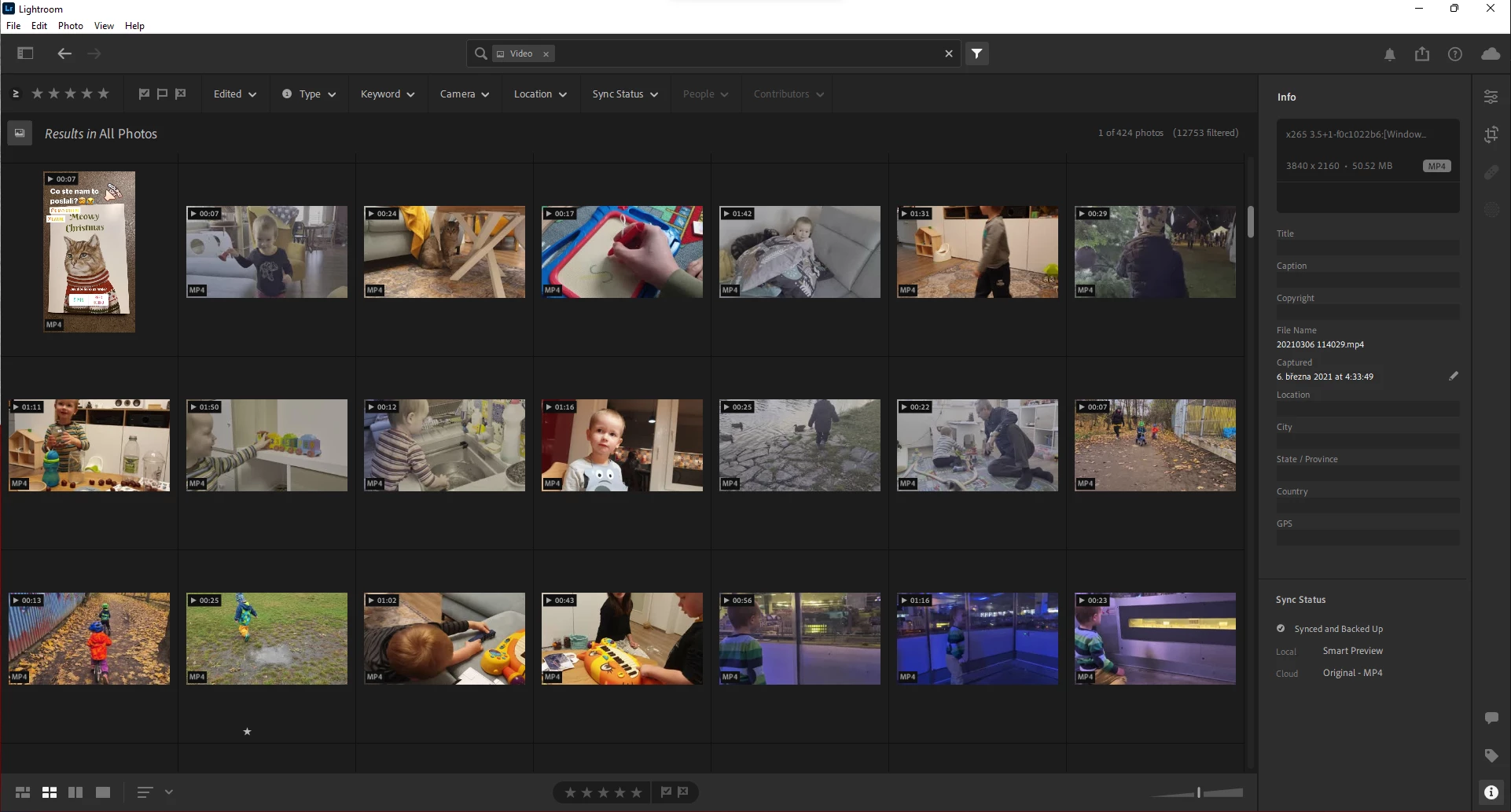
Task: Select the Meowy Christmas cat video thumbnail
Action: [89, 252]
